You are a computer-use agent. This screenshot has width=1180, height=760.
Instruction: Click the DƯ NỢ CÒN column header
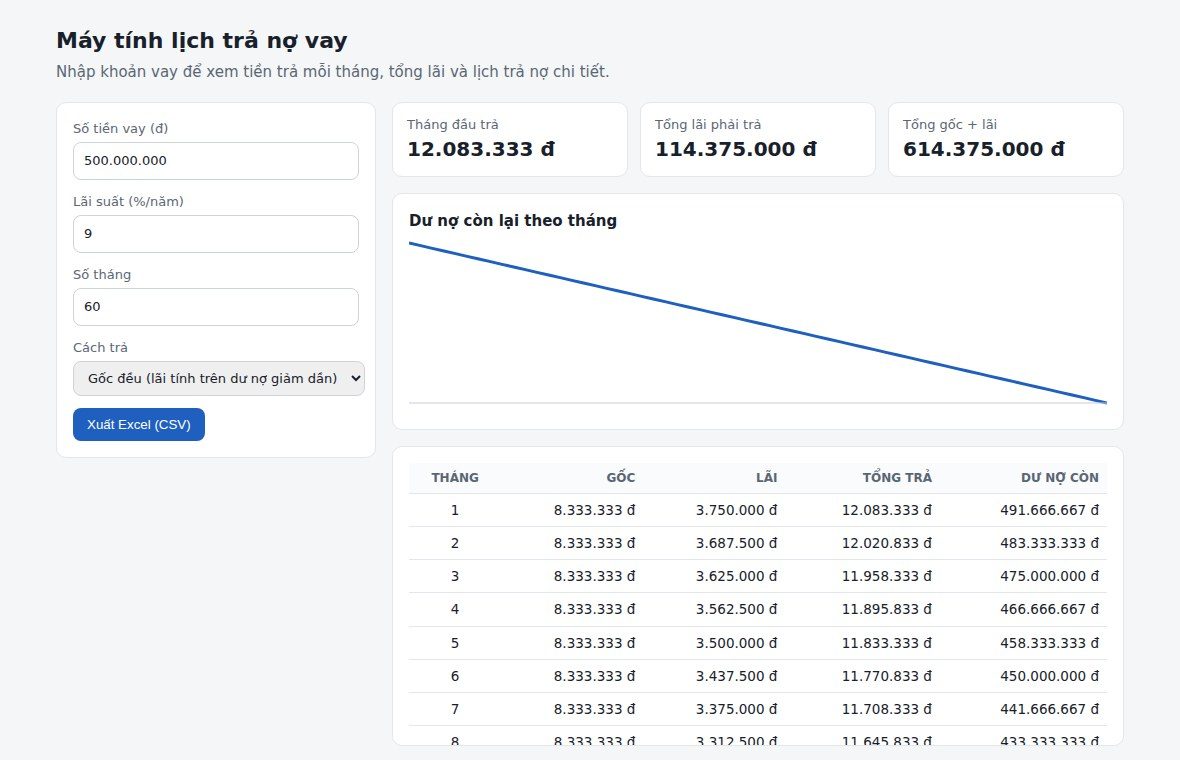pos(1060,477)
